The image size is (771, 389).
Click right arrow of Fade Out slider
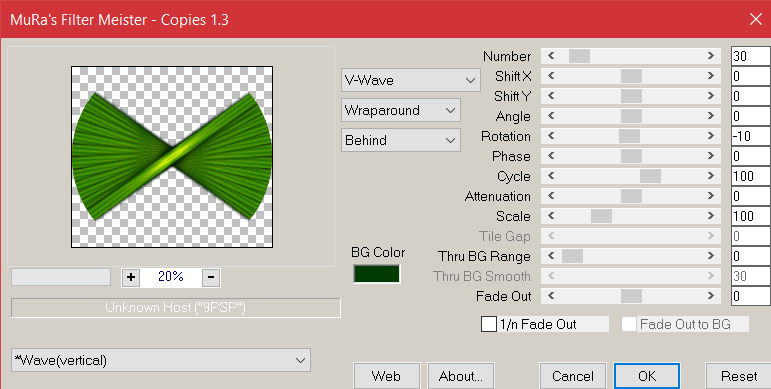pyautogui.click(x=711, y=296)
